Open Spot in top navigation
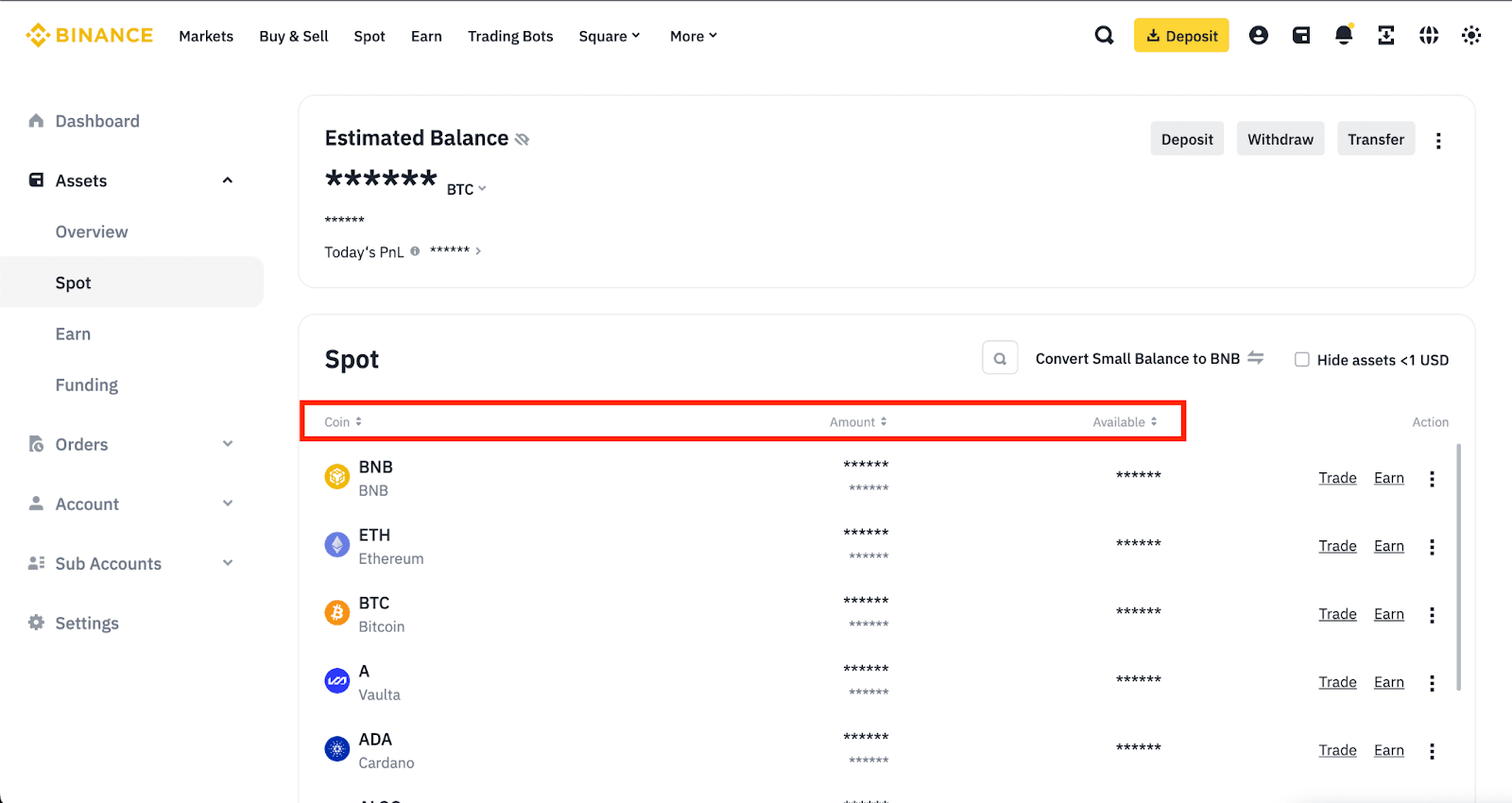 (x=369, y=36)
